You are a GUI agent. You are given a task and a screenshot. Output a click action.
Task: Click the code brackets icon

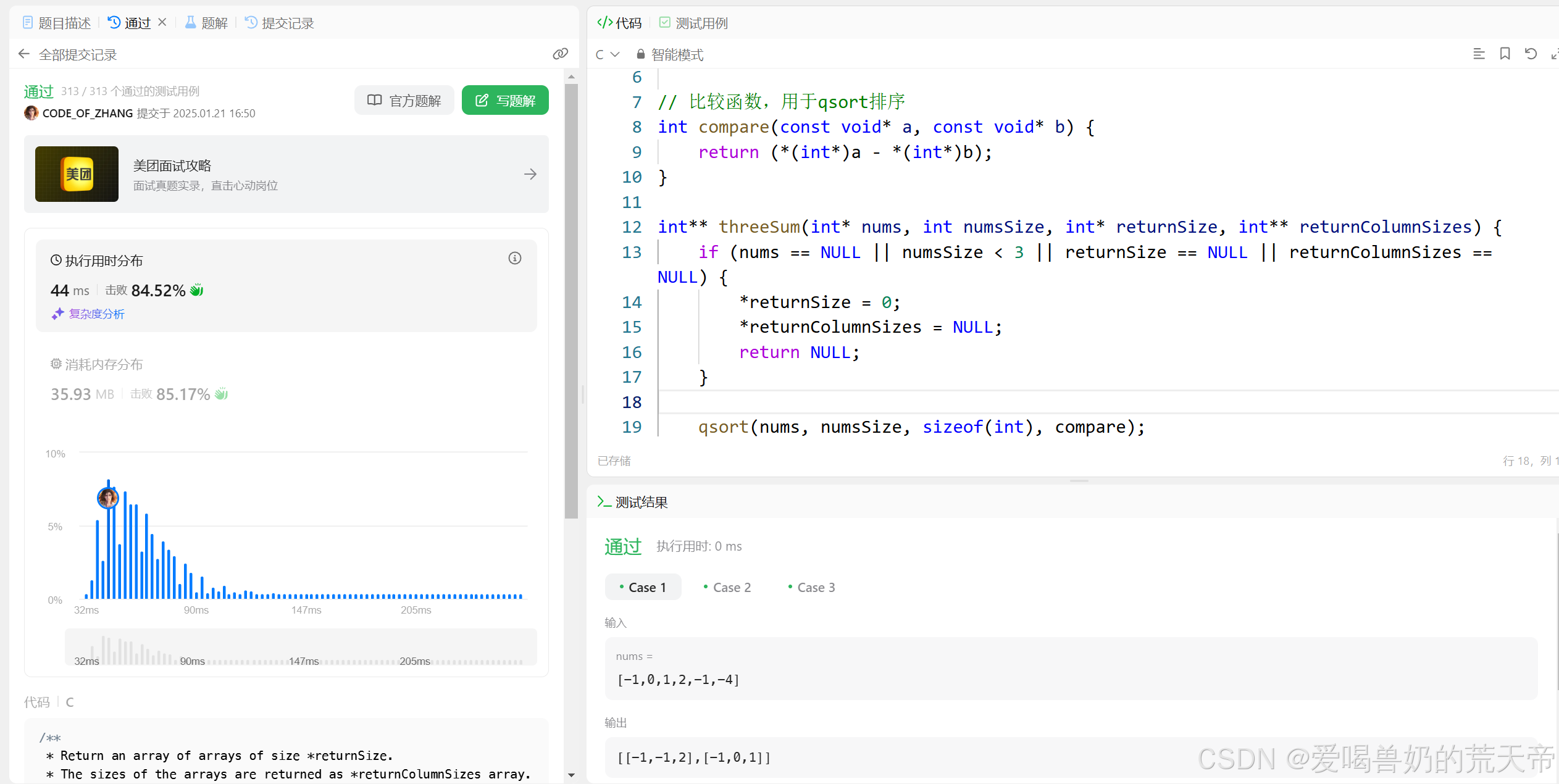[604, 23]
